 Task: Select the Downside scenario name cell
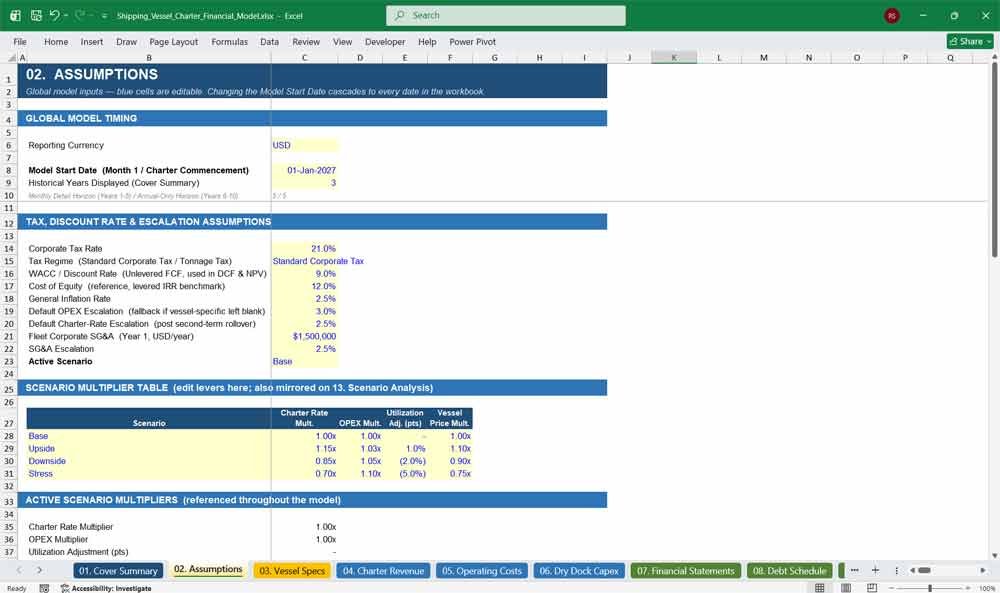(x=149, y=461)
